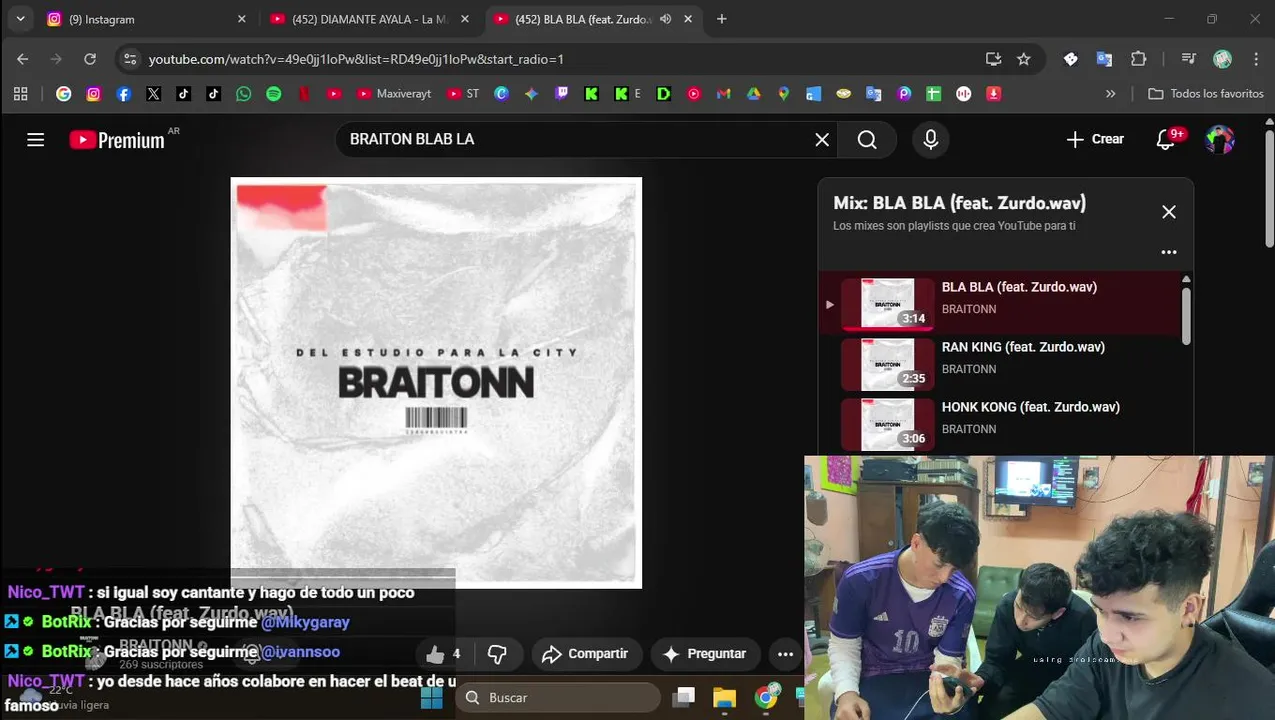The image size is (1275, 720).
Task: Open Todos los favoritos folder
Action: 1206,94
